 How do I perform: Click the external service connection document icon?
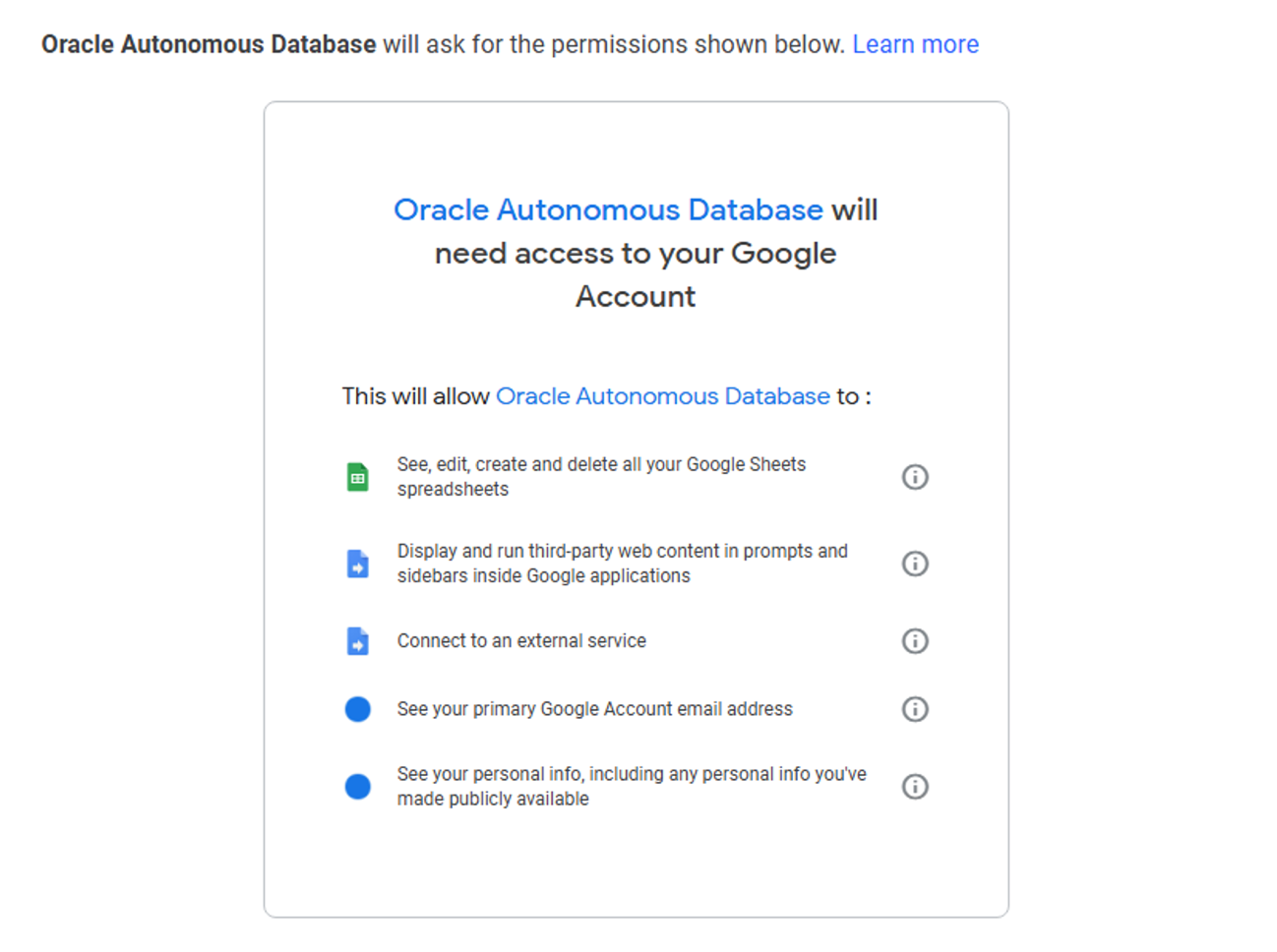pos(357,640)
